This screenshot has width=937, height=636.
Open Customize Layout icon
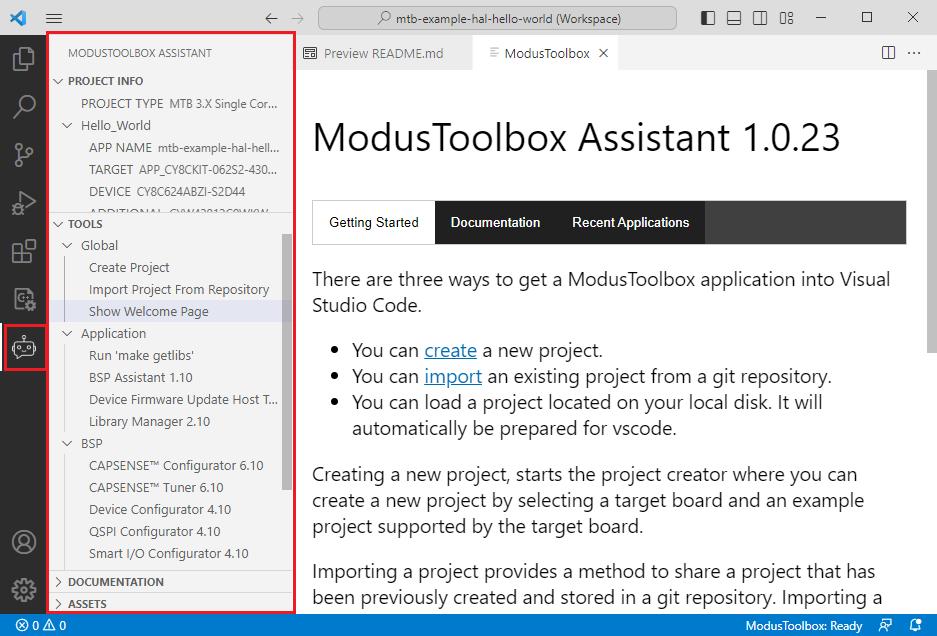(x=786, y=18)
